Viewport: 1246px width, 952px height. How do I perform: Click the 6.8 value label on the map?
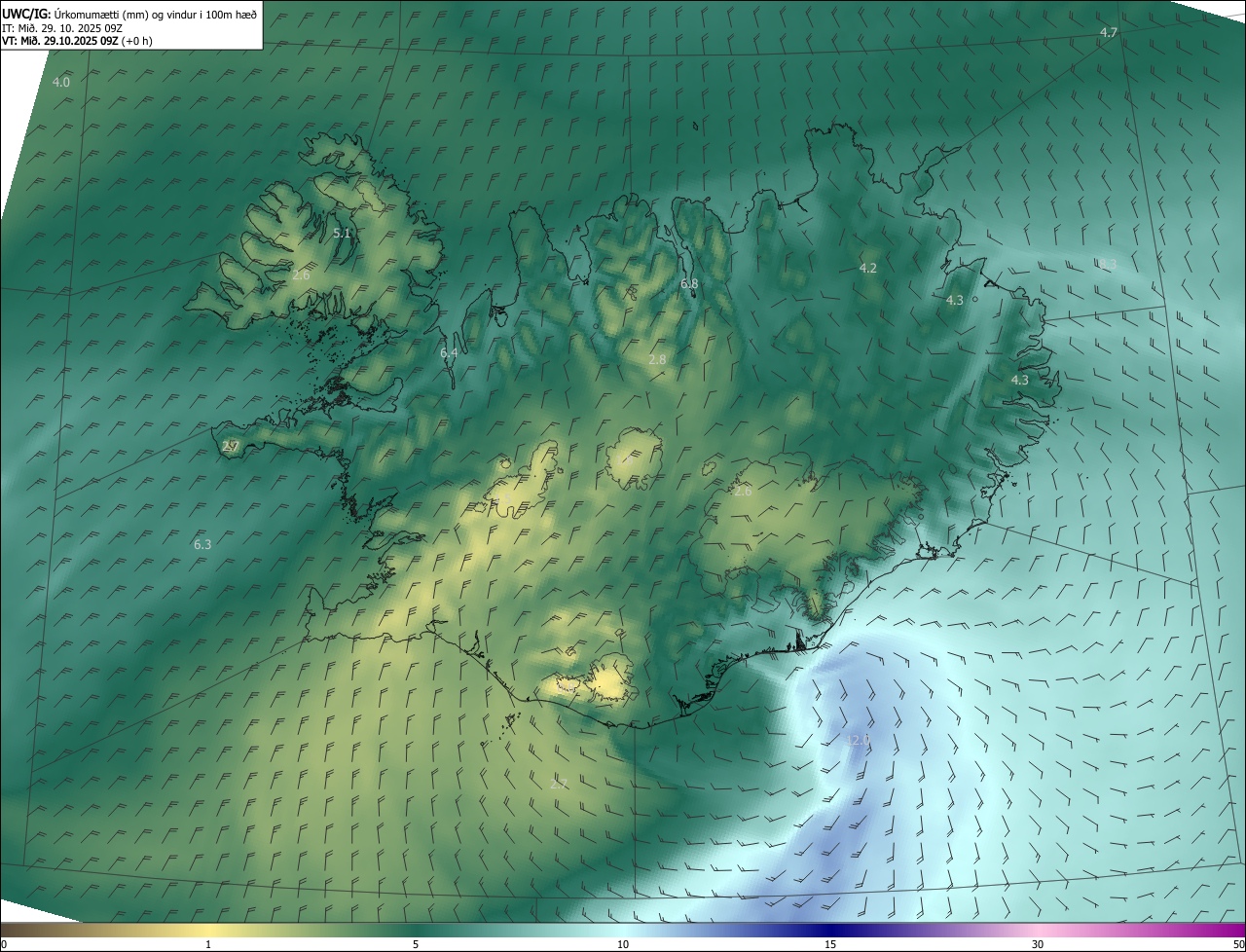pos(689,284)
